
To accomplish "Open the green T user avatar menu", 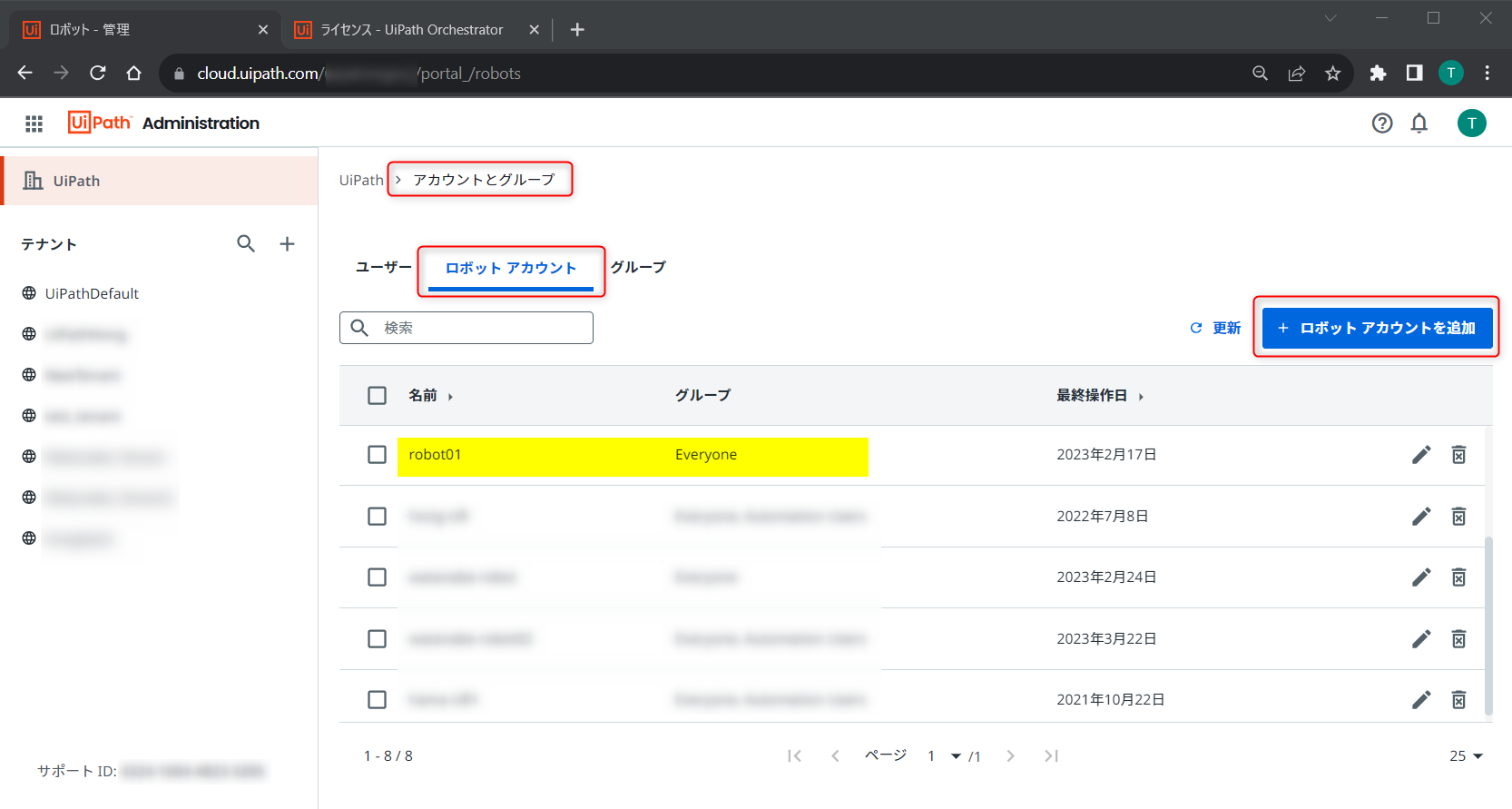I will [x=1472, y=123].
